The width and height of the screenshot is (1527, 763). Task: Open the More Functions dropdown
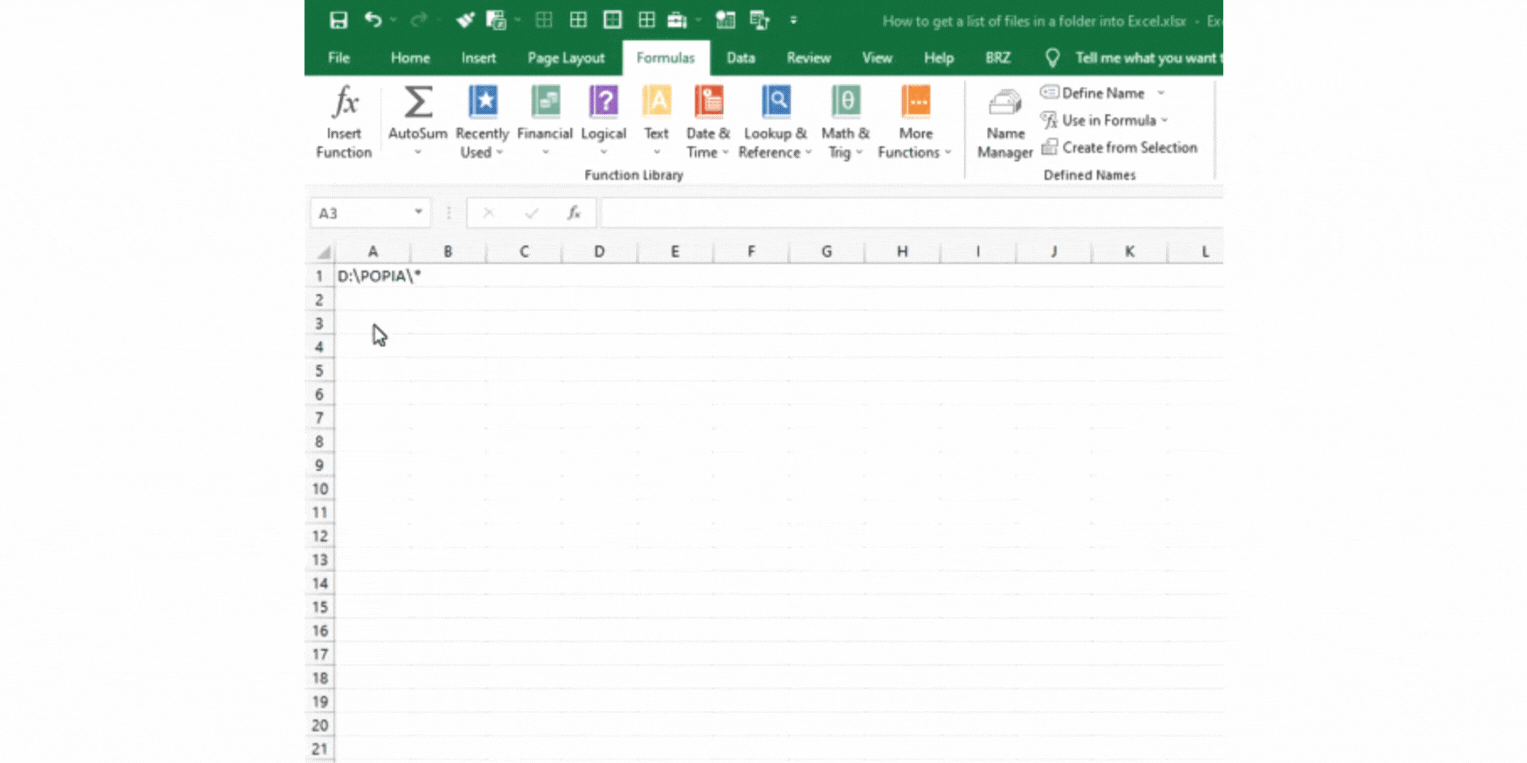pyautogui.click(x=913, y=120)
